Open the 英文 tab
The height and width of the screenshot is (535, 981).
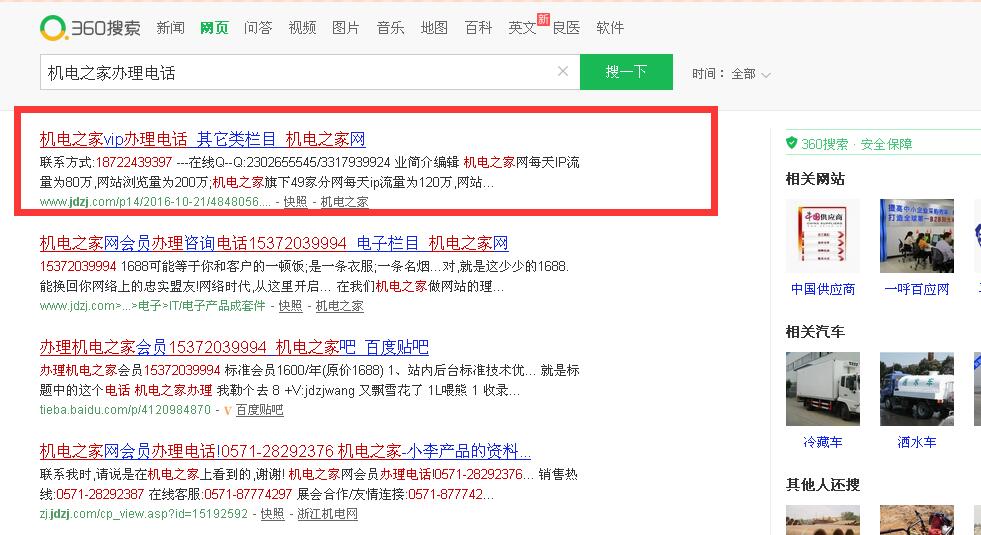tap(522, 28)
